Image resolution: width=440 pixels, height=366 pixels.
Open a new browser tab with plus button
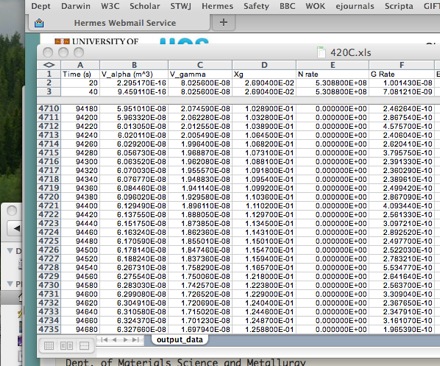(x=224, y=23)
